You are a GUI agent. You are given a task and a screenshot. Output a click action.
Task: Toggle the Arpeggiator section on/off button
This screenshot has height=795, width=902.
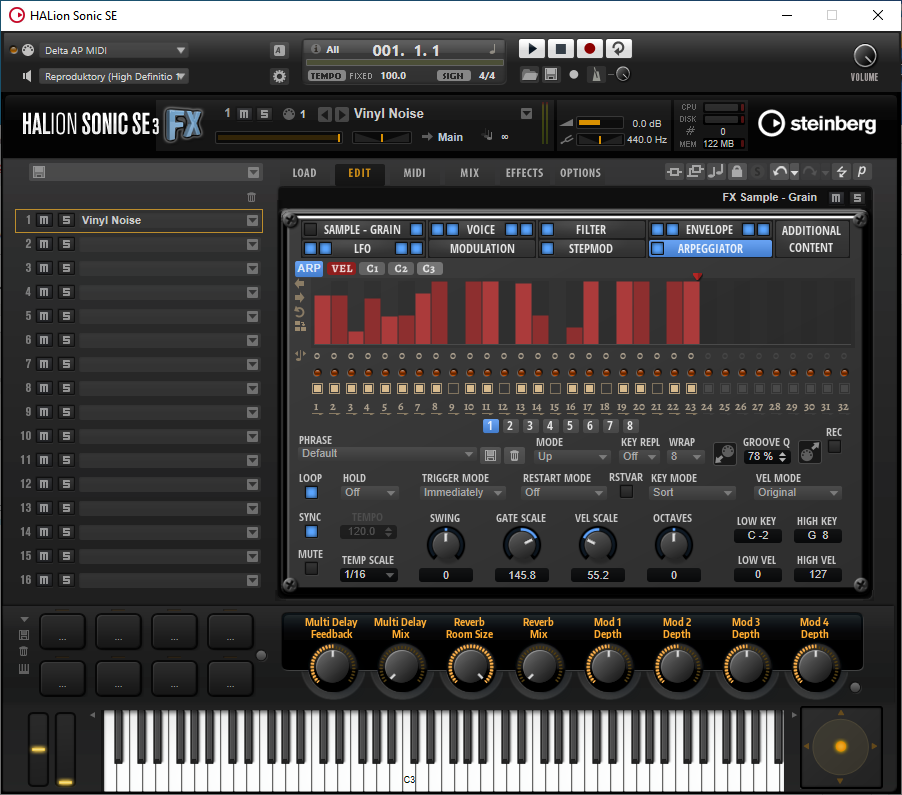point(658,249)
